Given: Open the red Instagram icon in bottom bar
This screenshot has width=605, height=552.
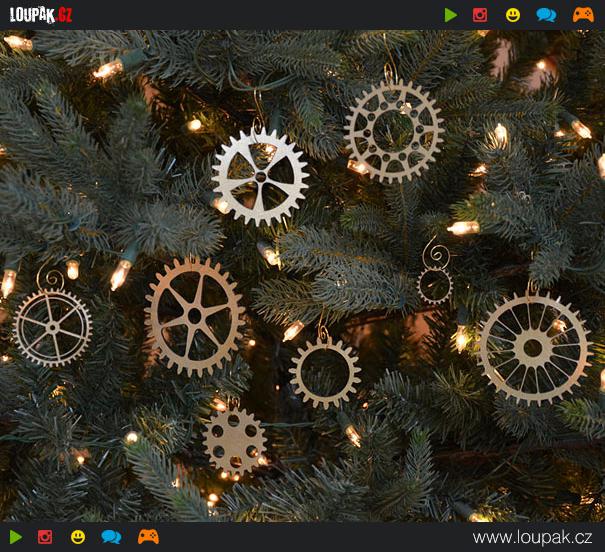Looking at the screenshot, I should click(x=45, y=537).
